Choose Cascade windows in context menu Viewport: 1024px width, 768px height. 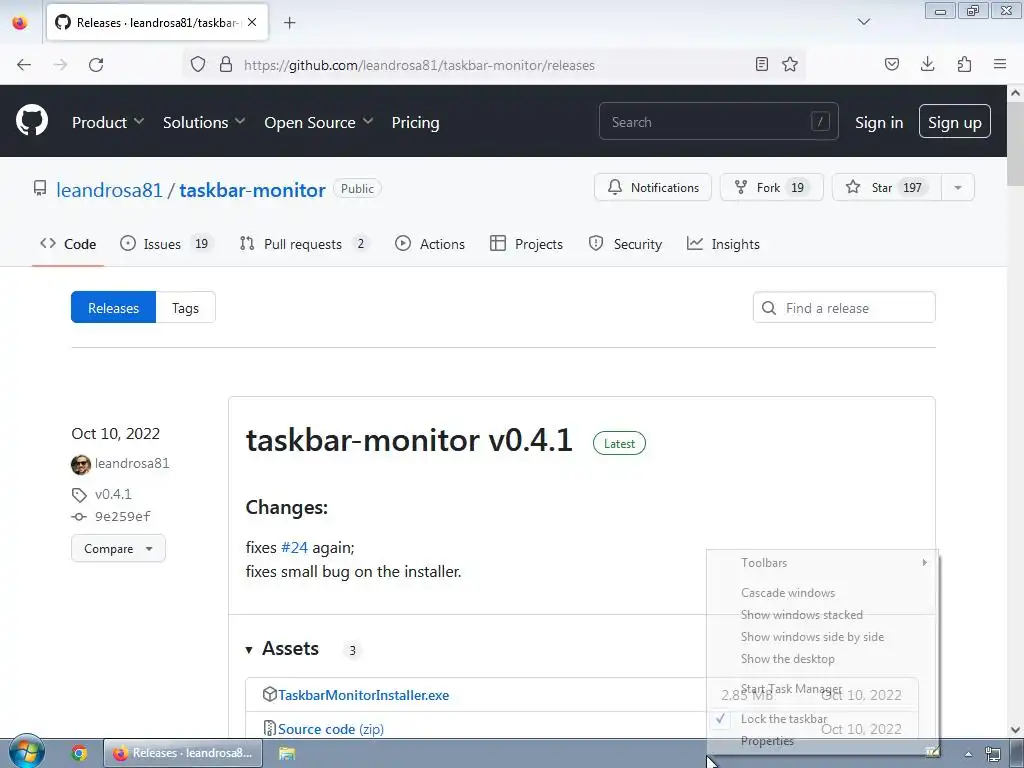click(823, 593)
